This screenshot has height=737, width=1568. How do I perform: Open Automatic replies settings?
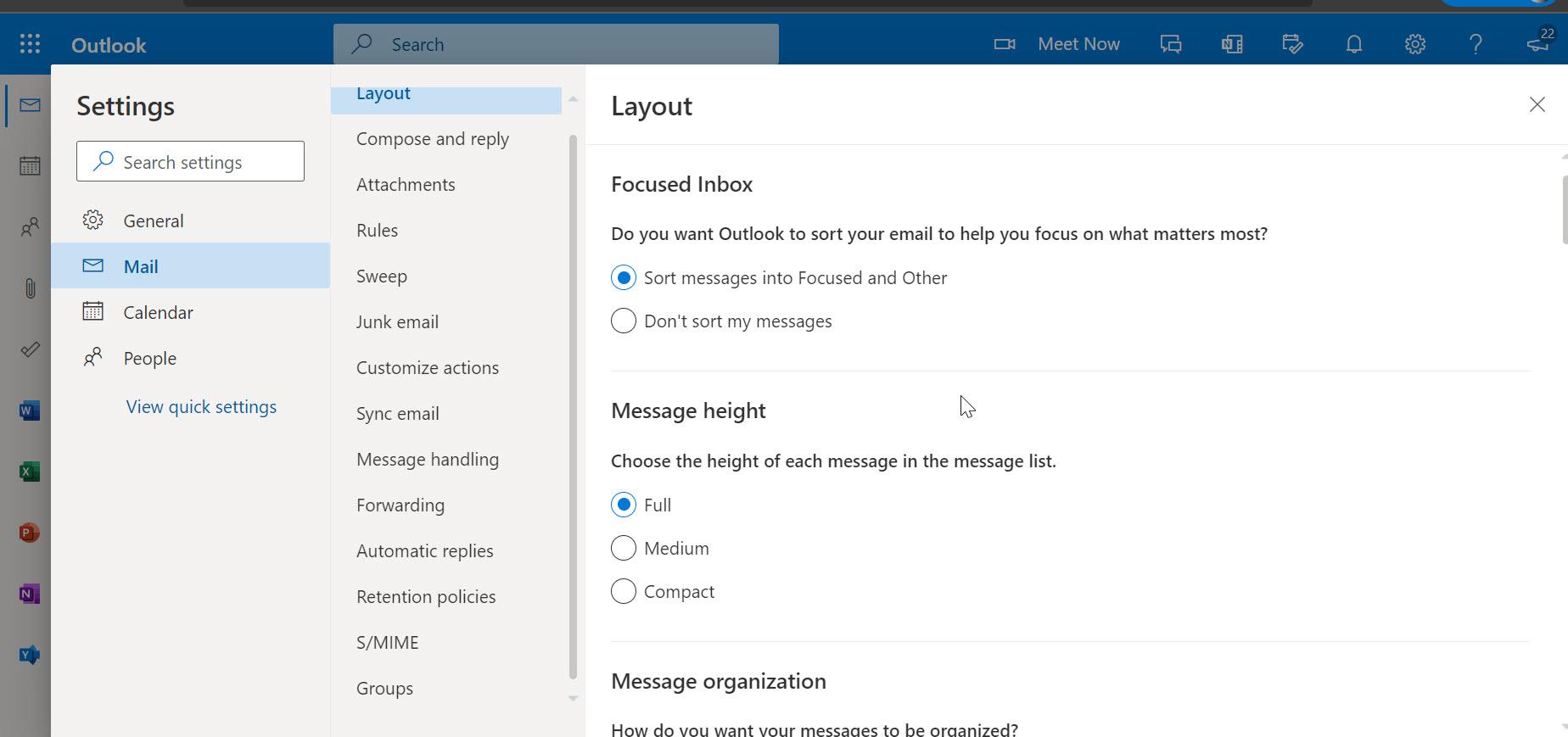[446, 550]
